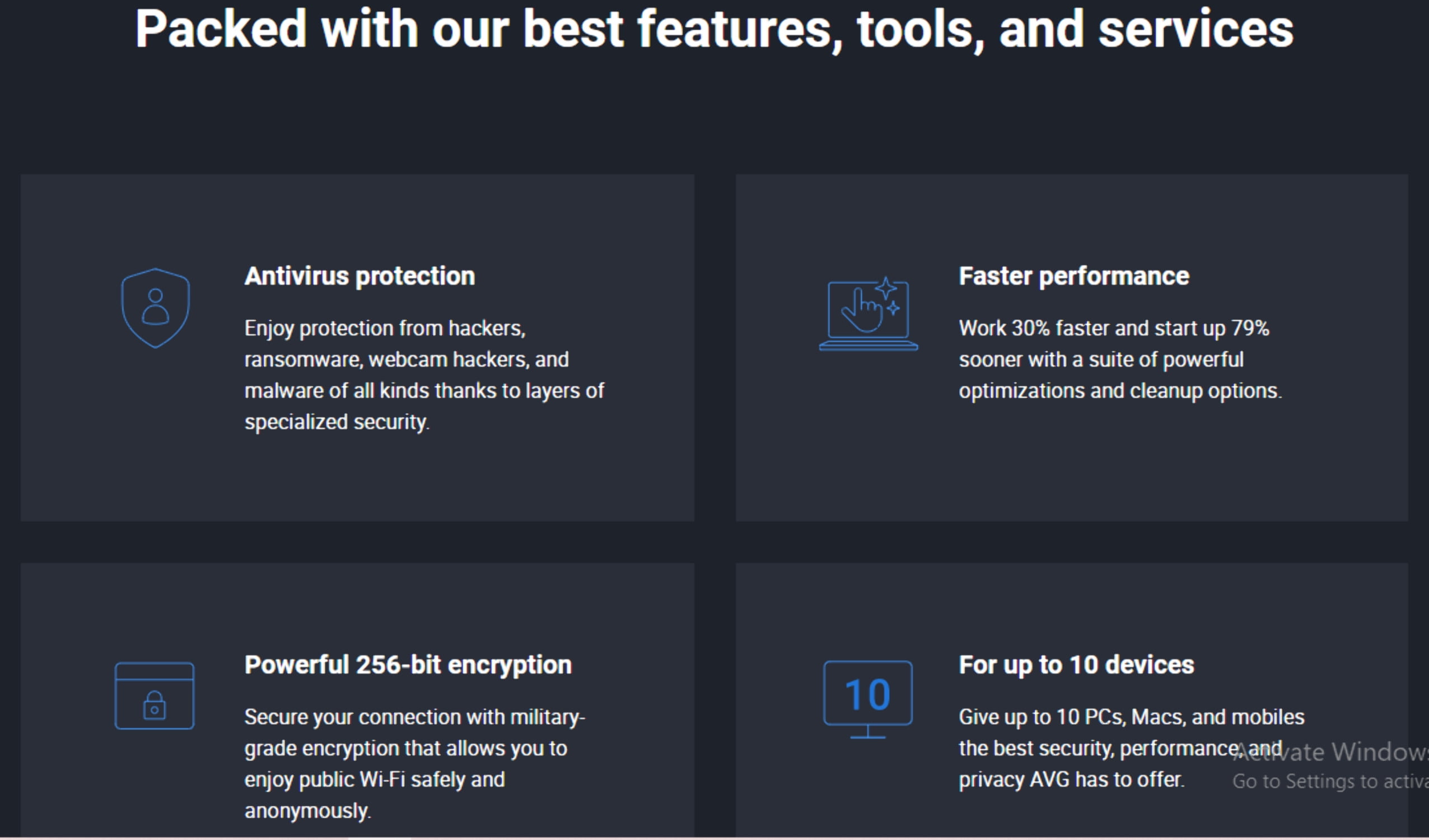Click the For up to 10 devices heading

pos(1076,665)
